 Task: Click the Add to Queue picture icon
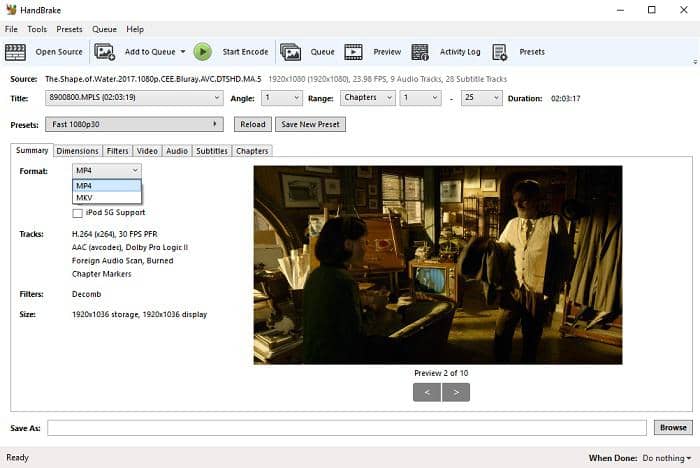tap(104, 52)
